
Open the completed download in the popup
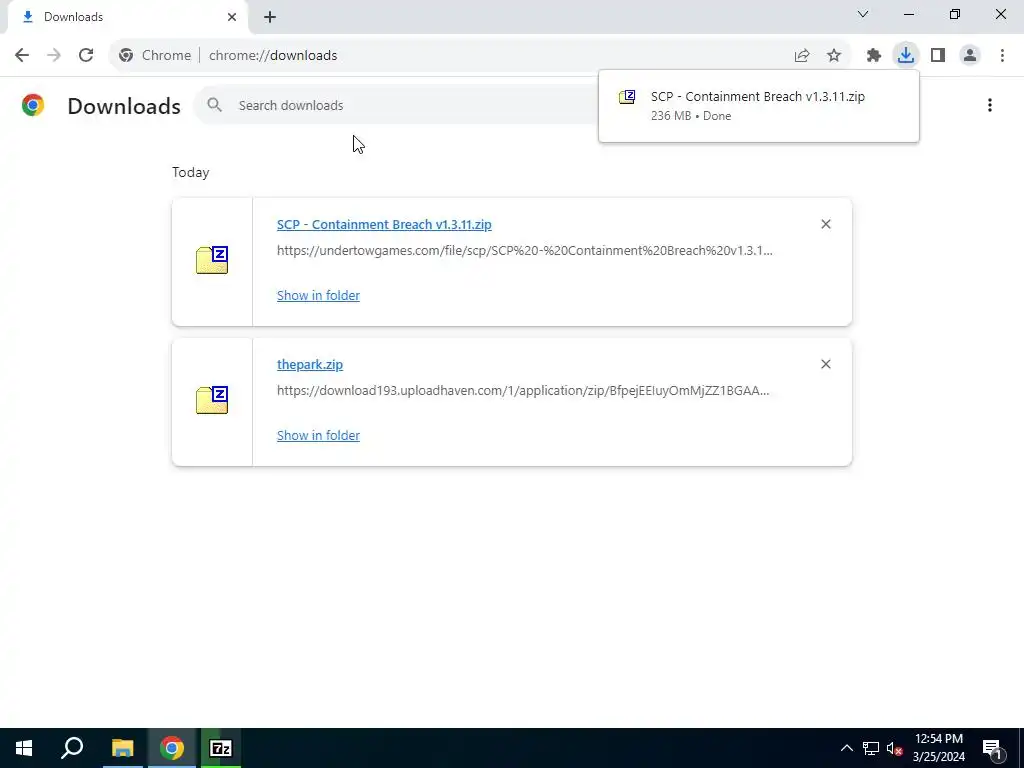pyautogui.click(x=758, y=105)
